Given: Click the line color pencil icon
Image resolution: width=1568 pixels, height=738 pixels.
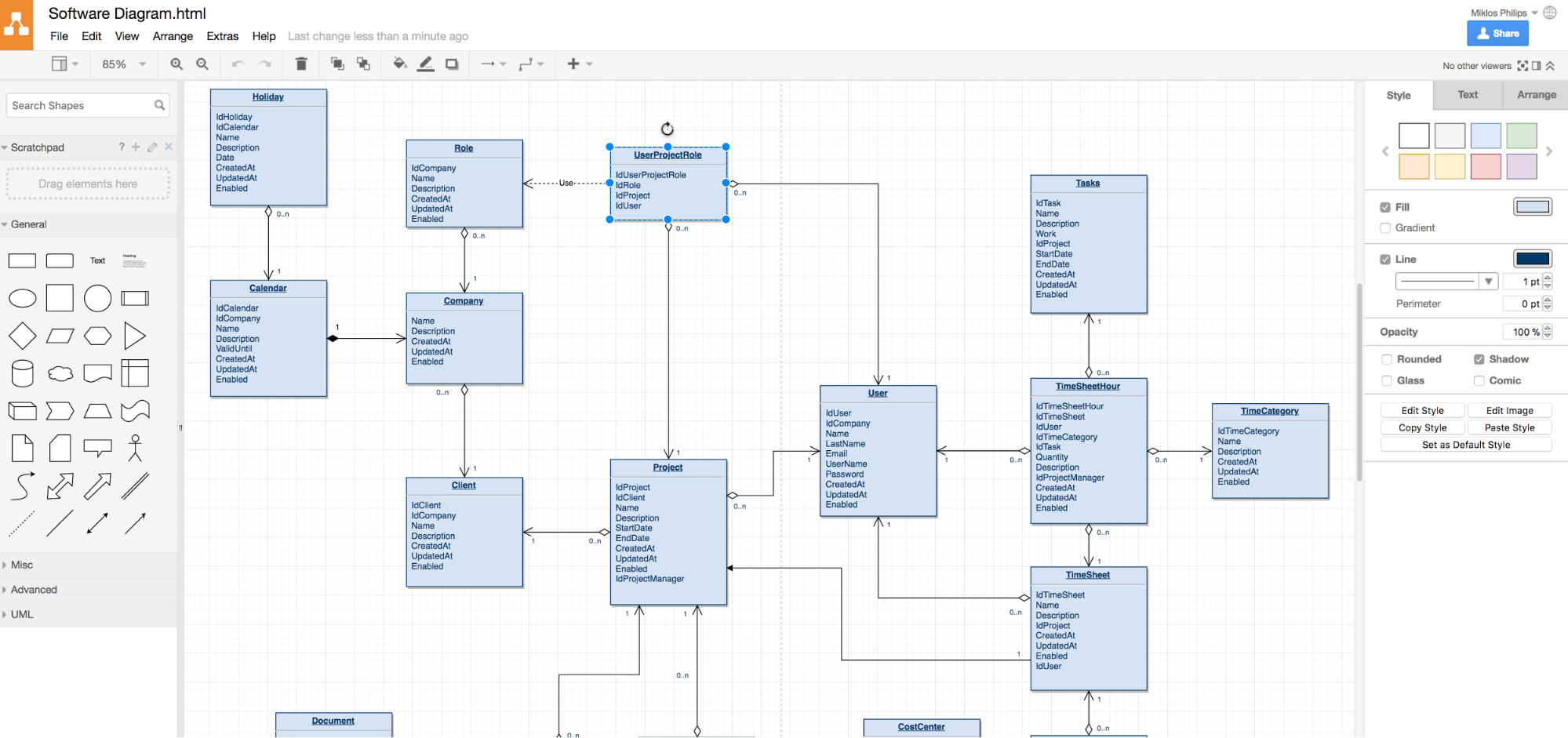Looking at the screenshot, I should (x=426, y=64).
